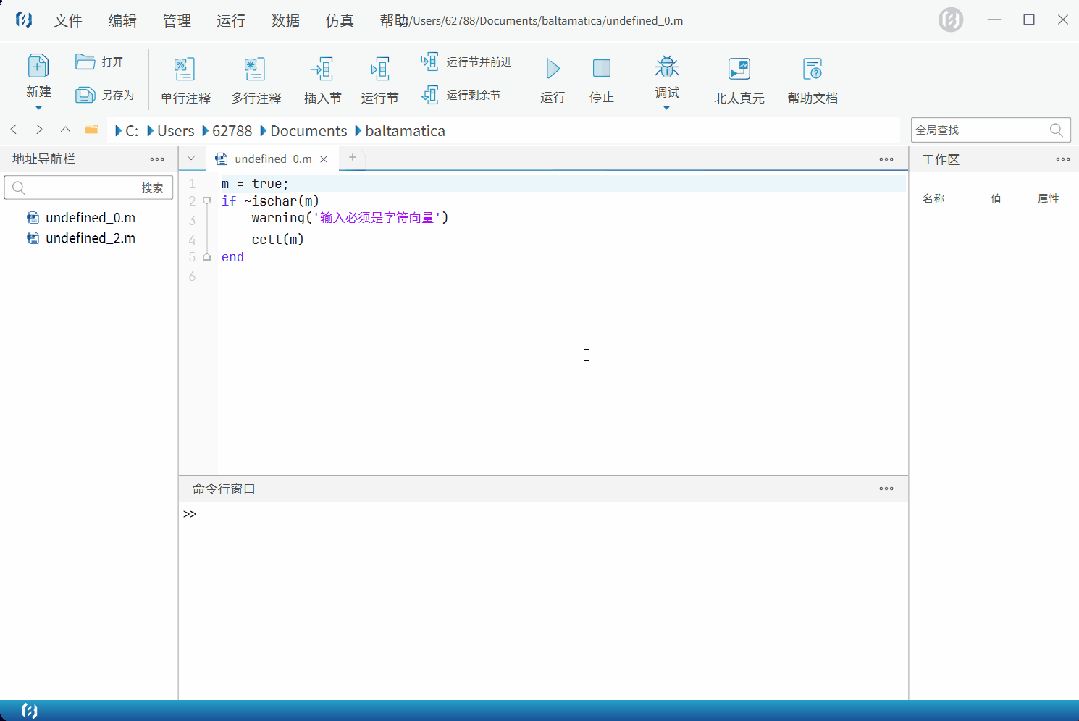The image size is (1079, 721).
Task: Open the 帮助文档 help document icon
Action: pos(812,69)
